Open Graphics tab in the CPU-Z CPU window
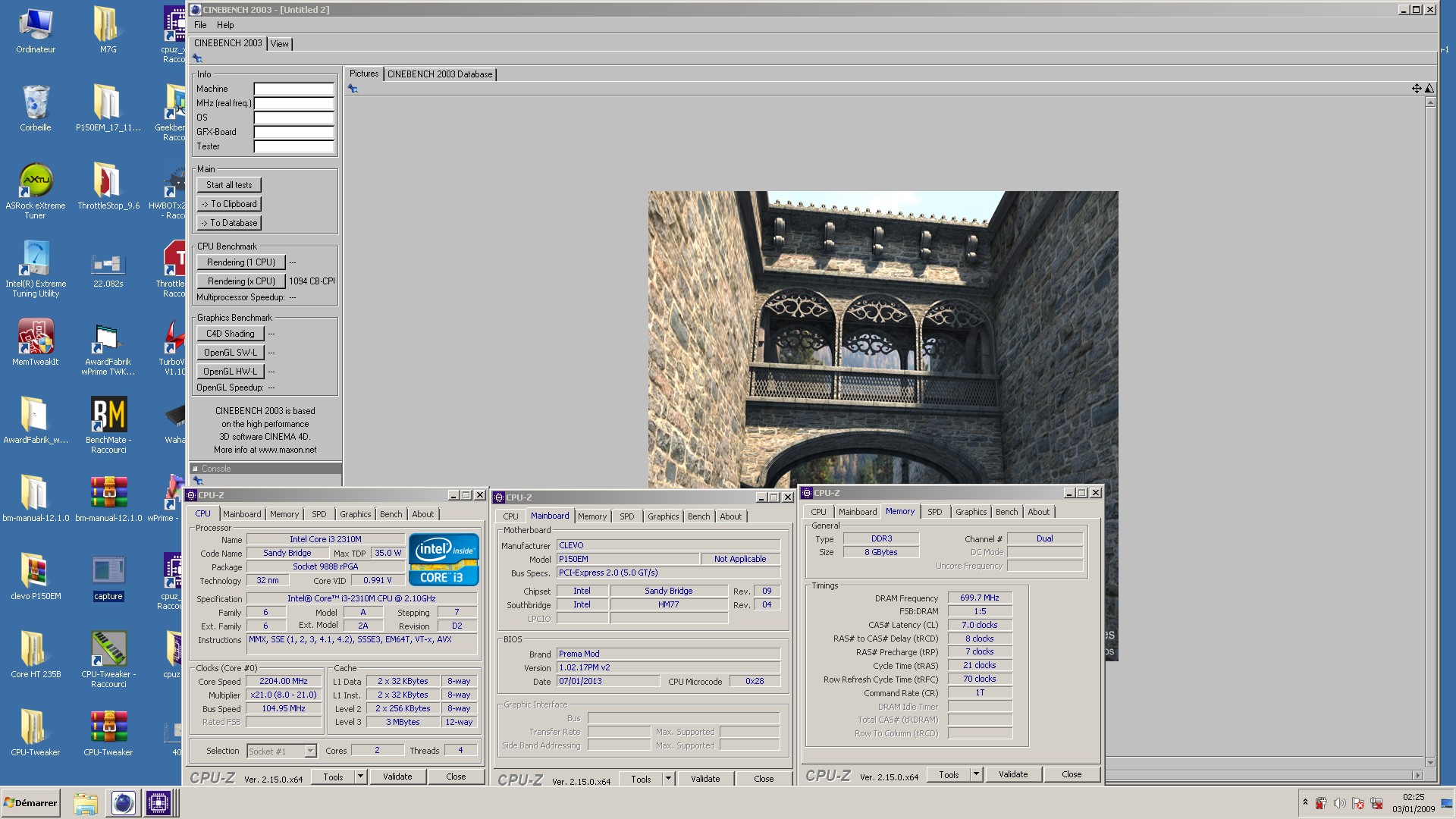Image resolution: width=1456 pixels, height=819 pixels. [x=355, y=514]
